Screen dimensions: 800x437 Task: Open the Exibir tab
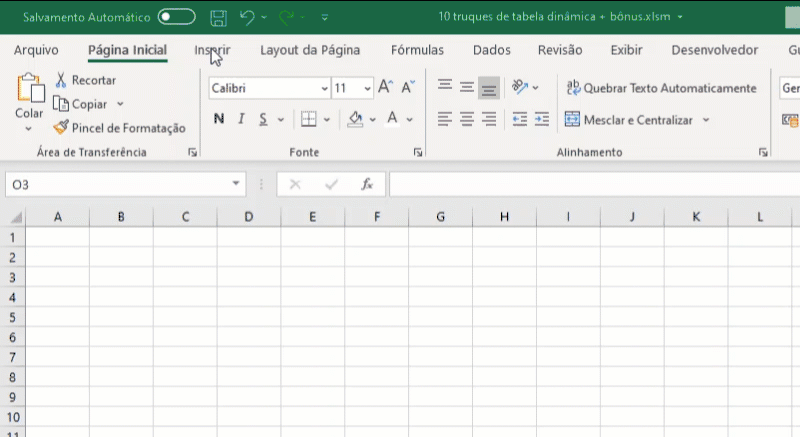626,50
